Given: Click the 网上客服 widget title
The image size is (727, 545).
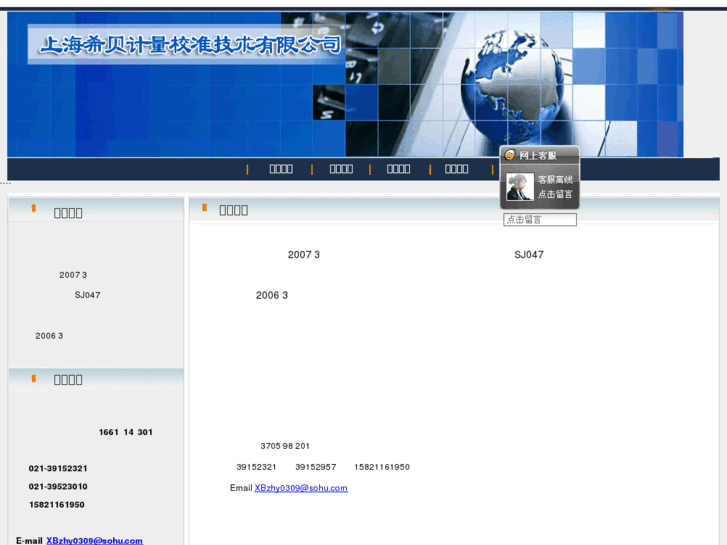Looking at the screenshot, I should click(x=538, y=155).
